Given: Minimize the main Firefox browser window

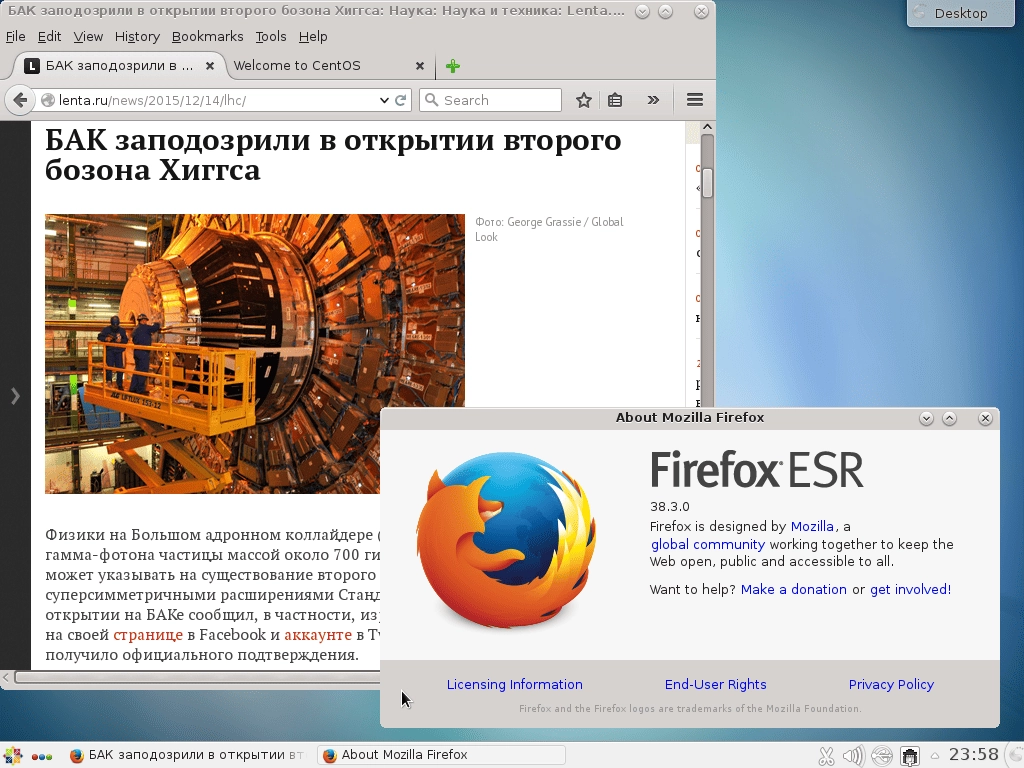Looking at the screenshot, I should [x=642, y=12].
